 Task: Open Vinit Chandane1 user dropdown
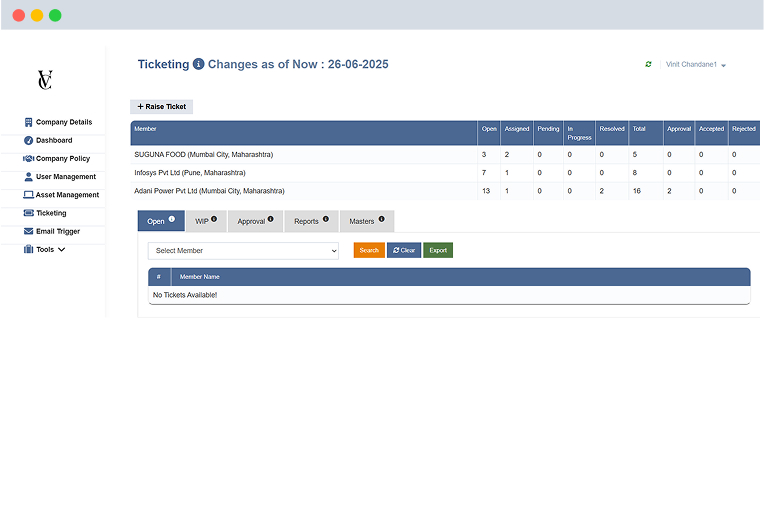point(696,65)
